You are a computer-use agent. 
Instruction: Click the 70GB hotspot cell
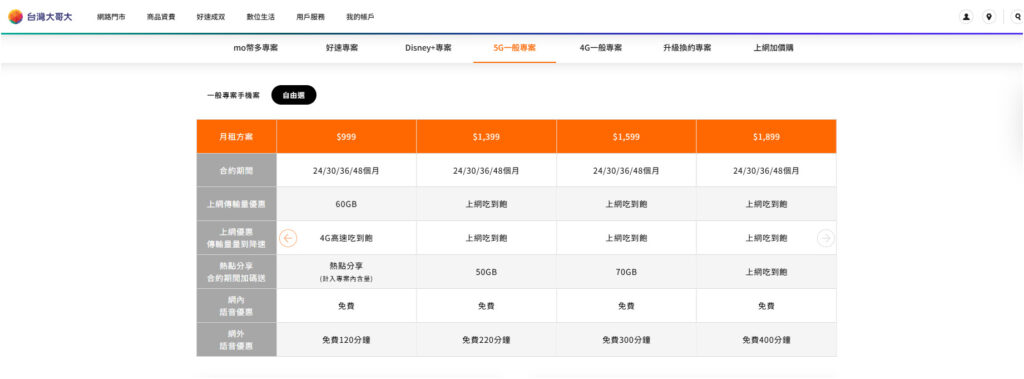click(x=626, y=272)
